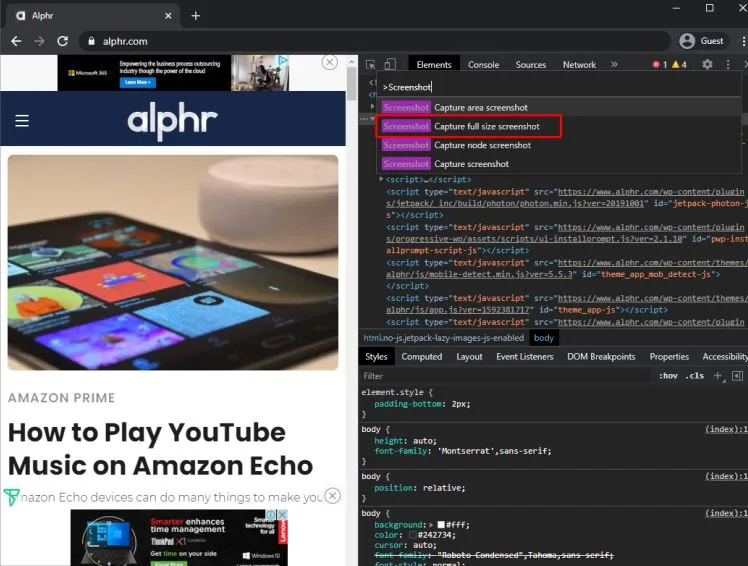Open How to Play YouTube Music article
The width and height of the screenshot is (748, 566).
pos(161,449)
